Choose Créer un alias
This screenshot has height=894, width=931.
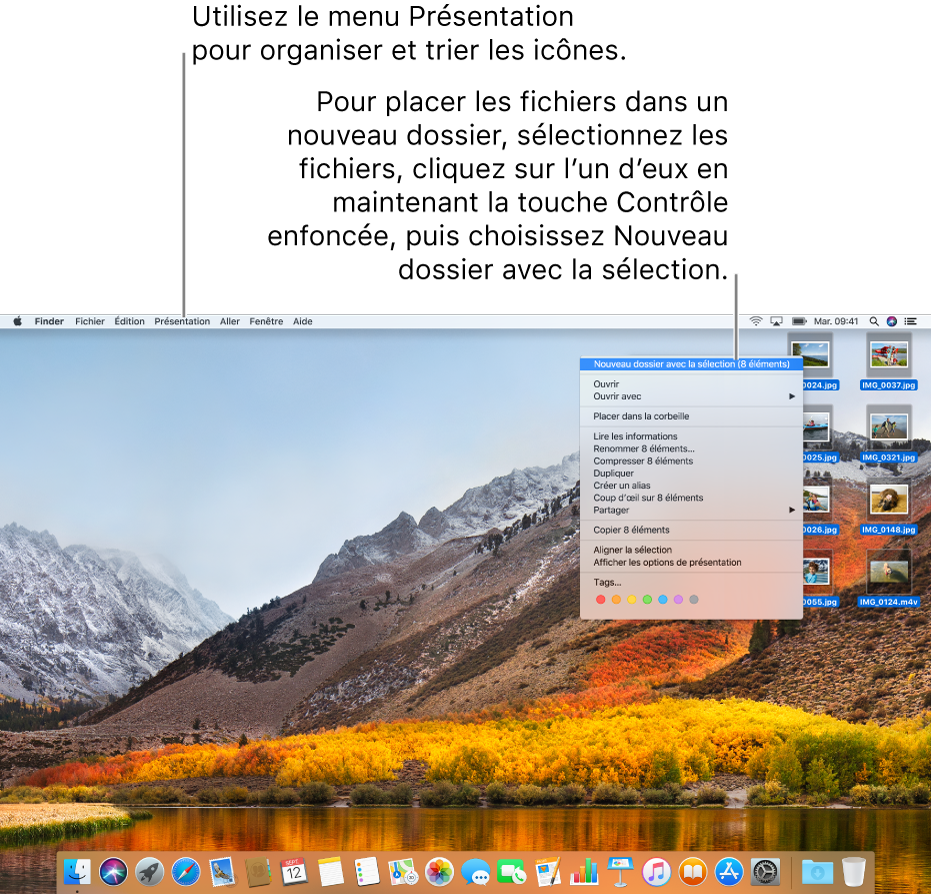[x=691, y=486]
